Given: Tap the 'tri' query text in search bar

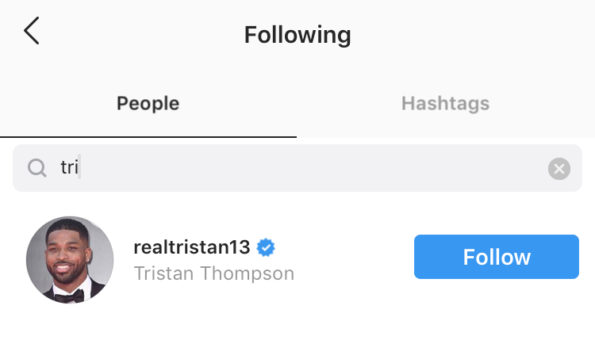Looking at the screenshot, I should tap(69, 167).
